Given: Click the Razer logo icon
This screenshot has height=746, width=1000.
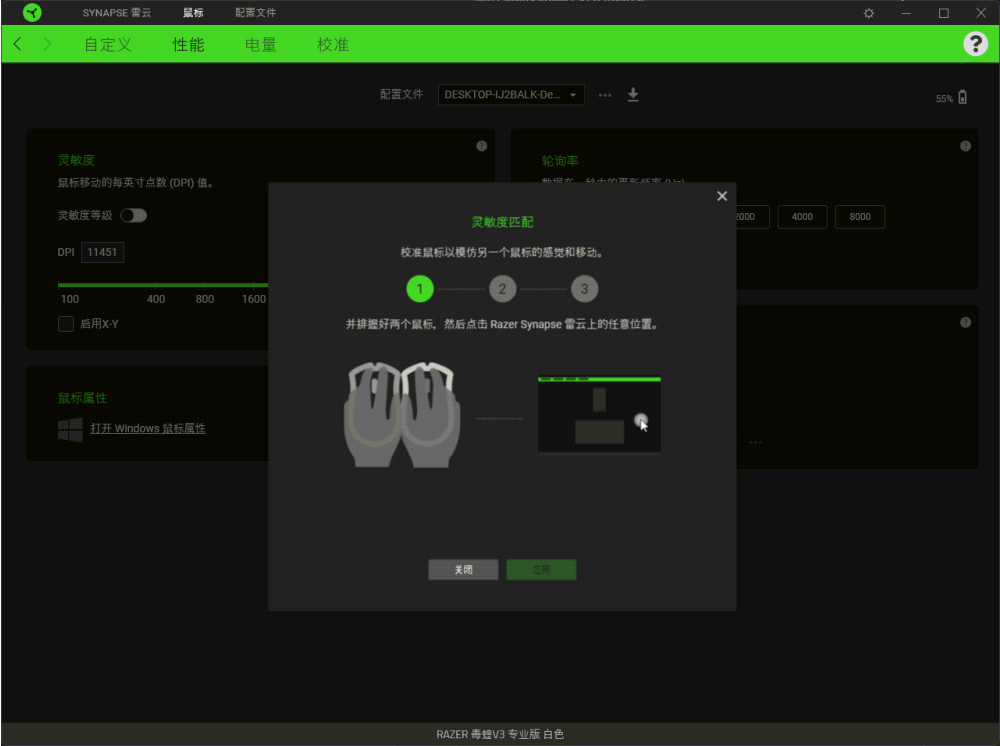Looking at the screenshot, I should (32, 13).
